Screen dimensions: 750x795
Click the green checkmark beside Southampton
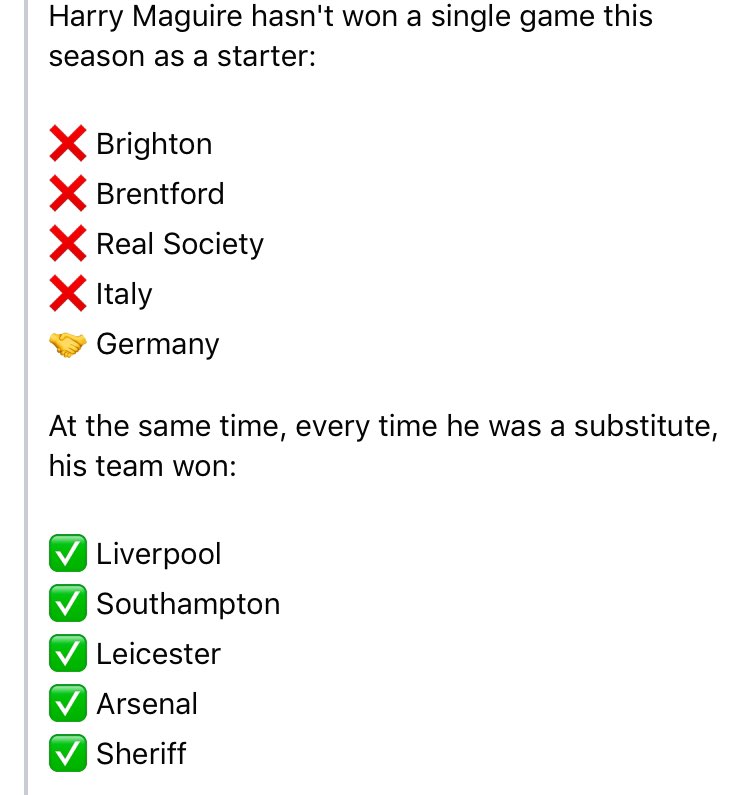[x=68, y=603]
